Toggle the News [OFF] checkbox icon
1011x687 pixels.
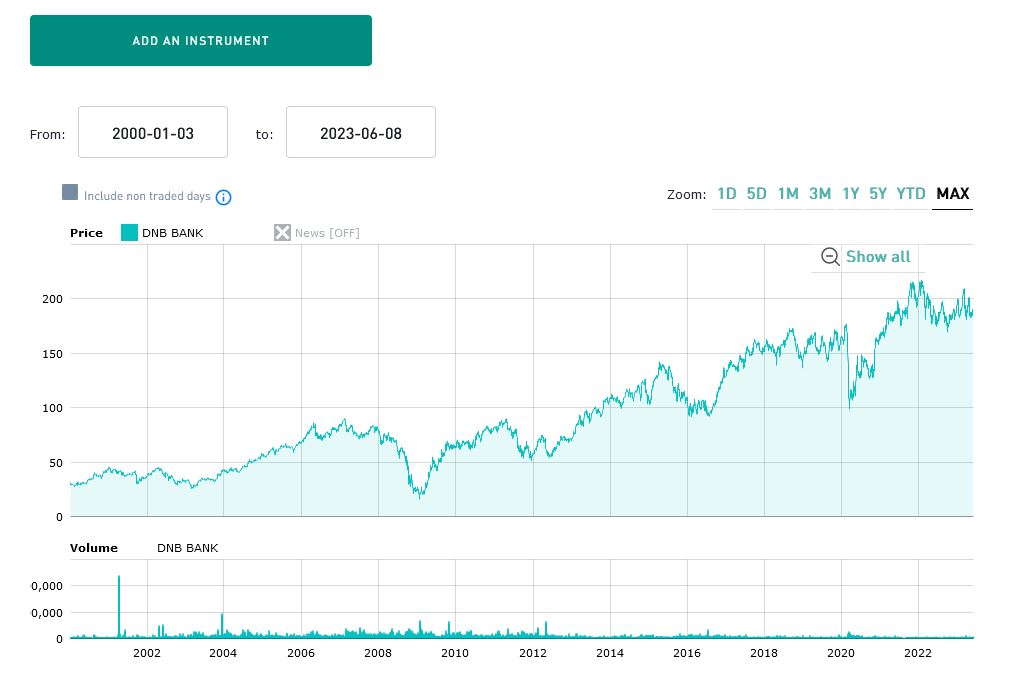(x=283, y=233)
